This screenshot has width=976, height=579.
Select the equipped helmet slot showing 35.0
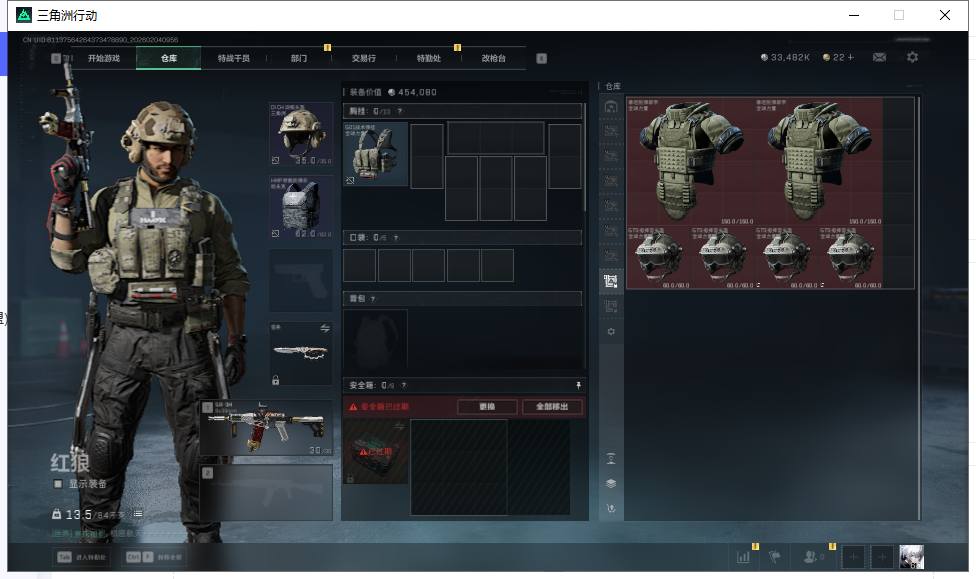(x=301, y=134)
